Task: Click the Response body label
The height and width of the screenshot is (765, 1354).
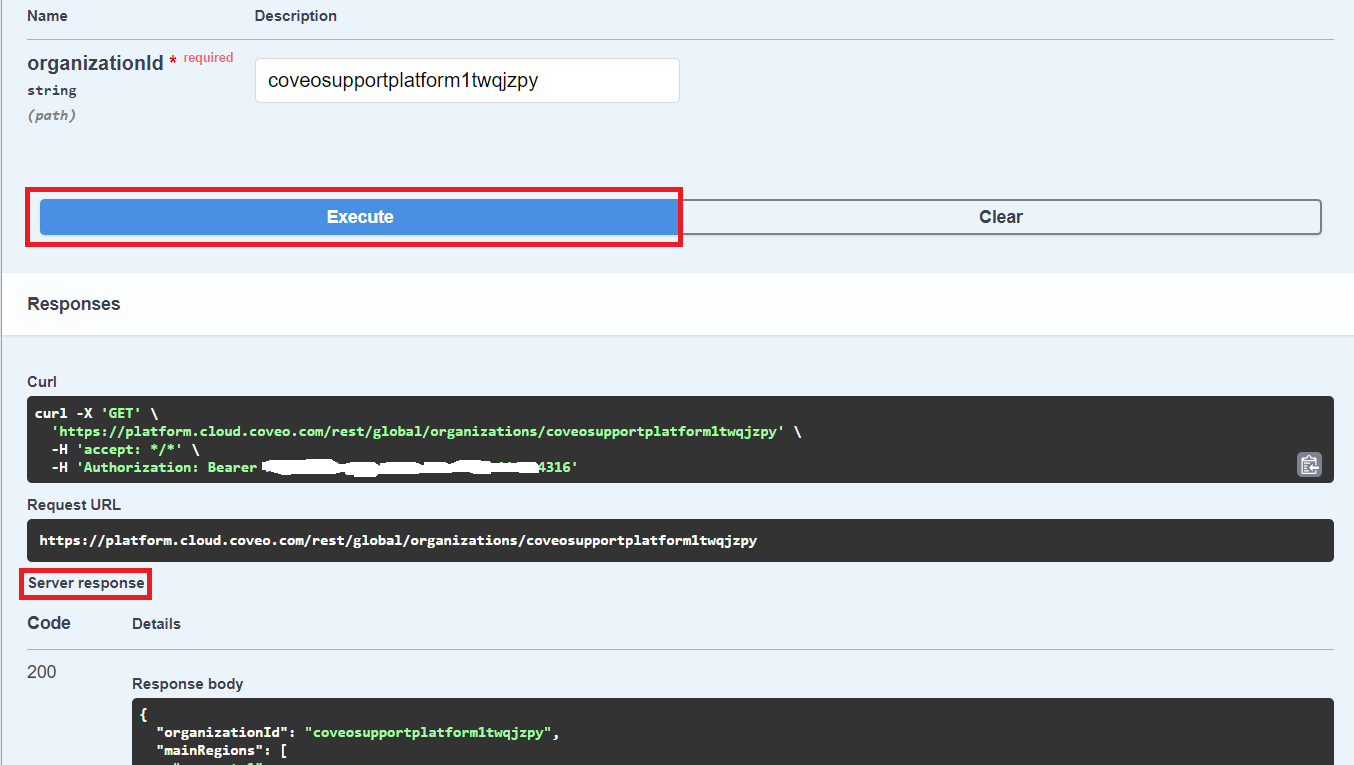Action: click(188, 684)
